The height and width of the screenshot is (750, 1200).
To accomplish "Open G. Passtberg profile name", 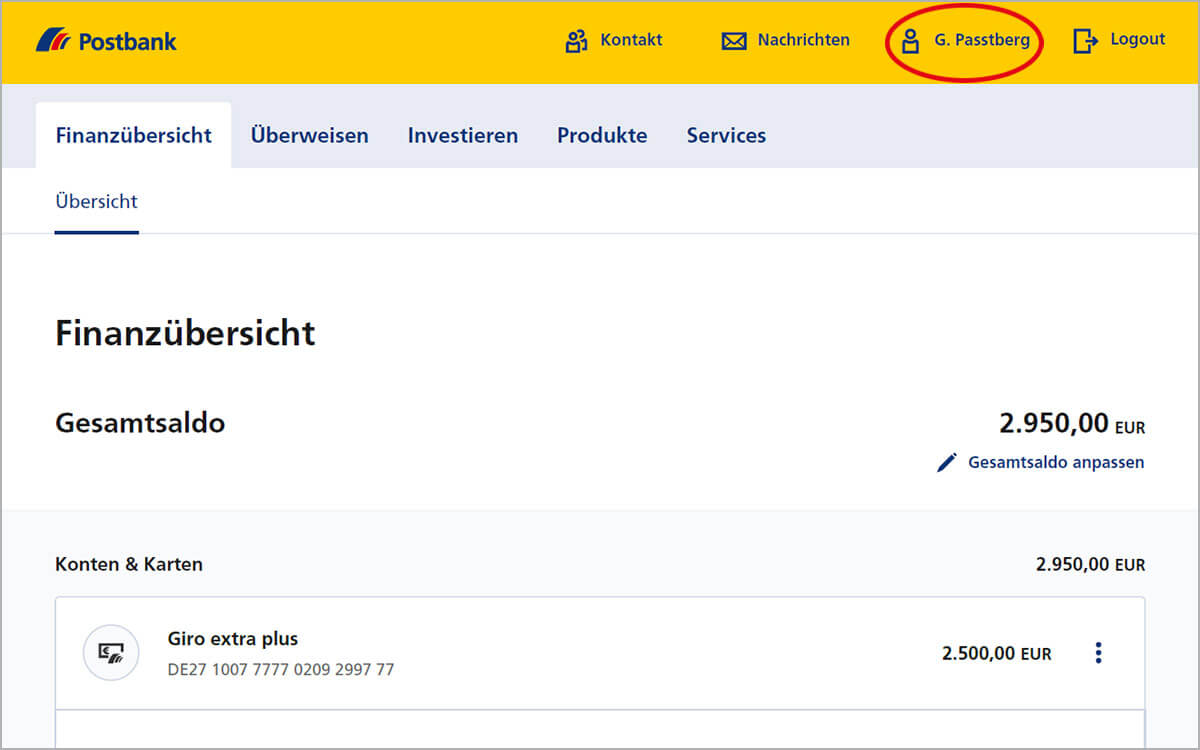I will pos(982,40).
